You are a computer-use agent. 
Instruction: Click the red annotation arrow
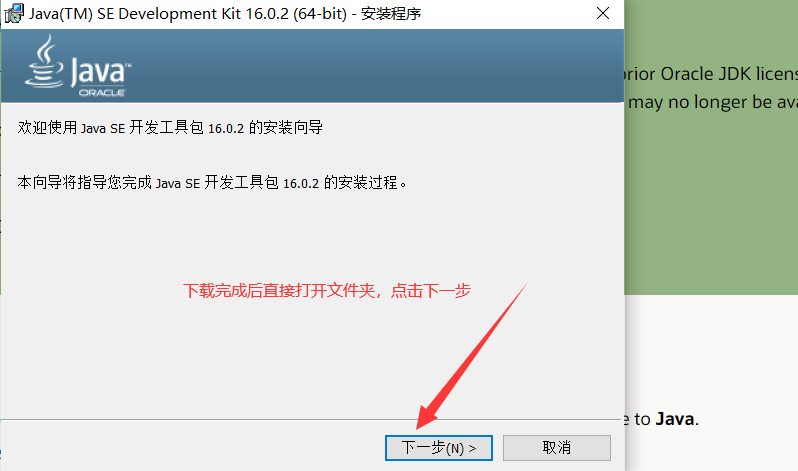coord(471,356)
